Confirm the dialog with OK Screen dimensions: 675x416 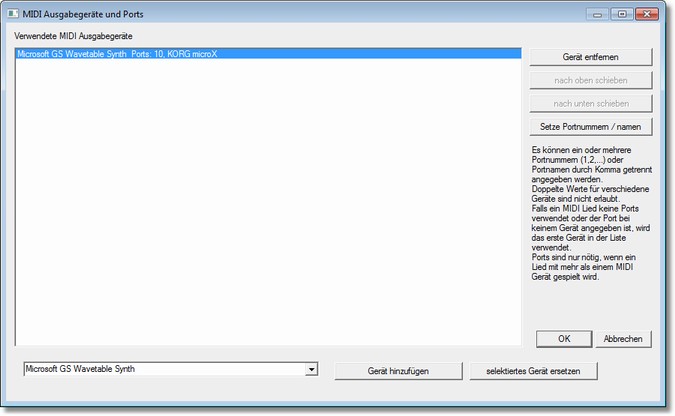click(x=563, y=339)
